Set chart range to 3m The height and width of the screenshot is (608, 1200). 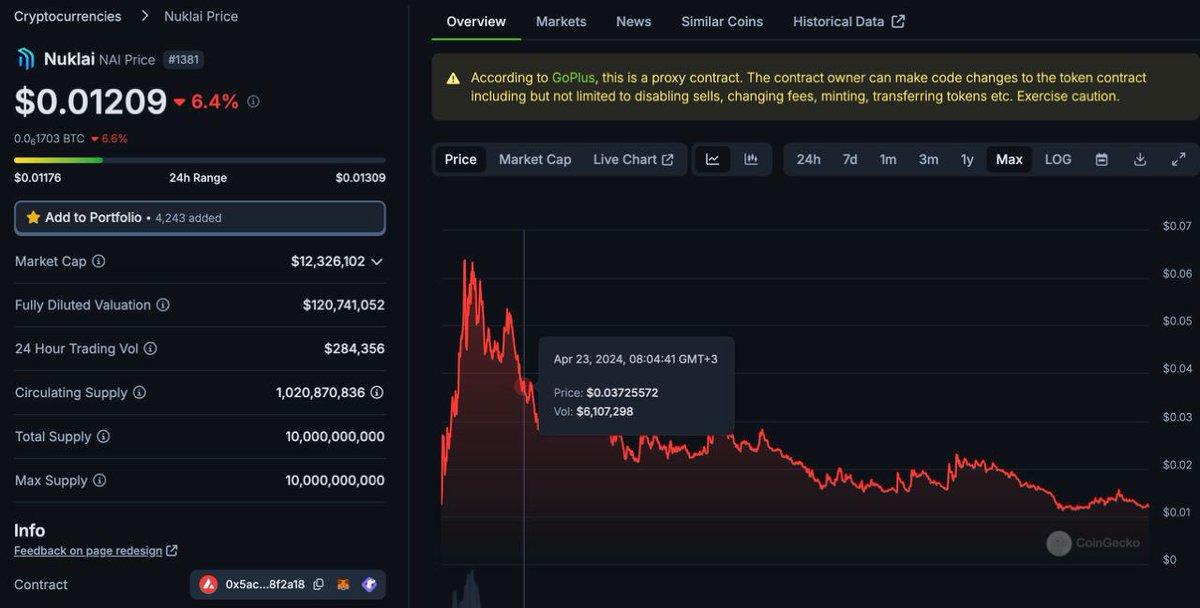[x=928, y=160]
